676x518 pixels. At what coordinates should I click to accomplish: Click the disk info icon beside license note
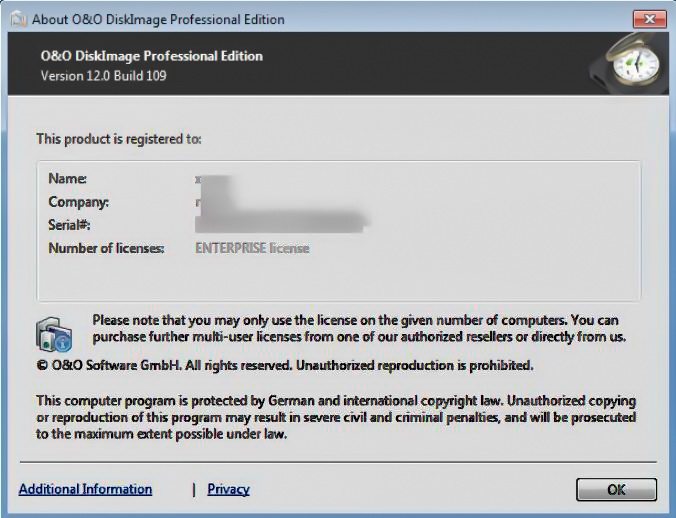click(x=53, y=334)
